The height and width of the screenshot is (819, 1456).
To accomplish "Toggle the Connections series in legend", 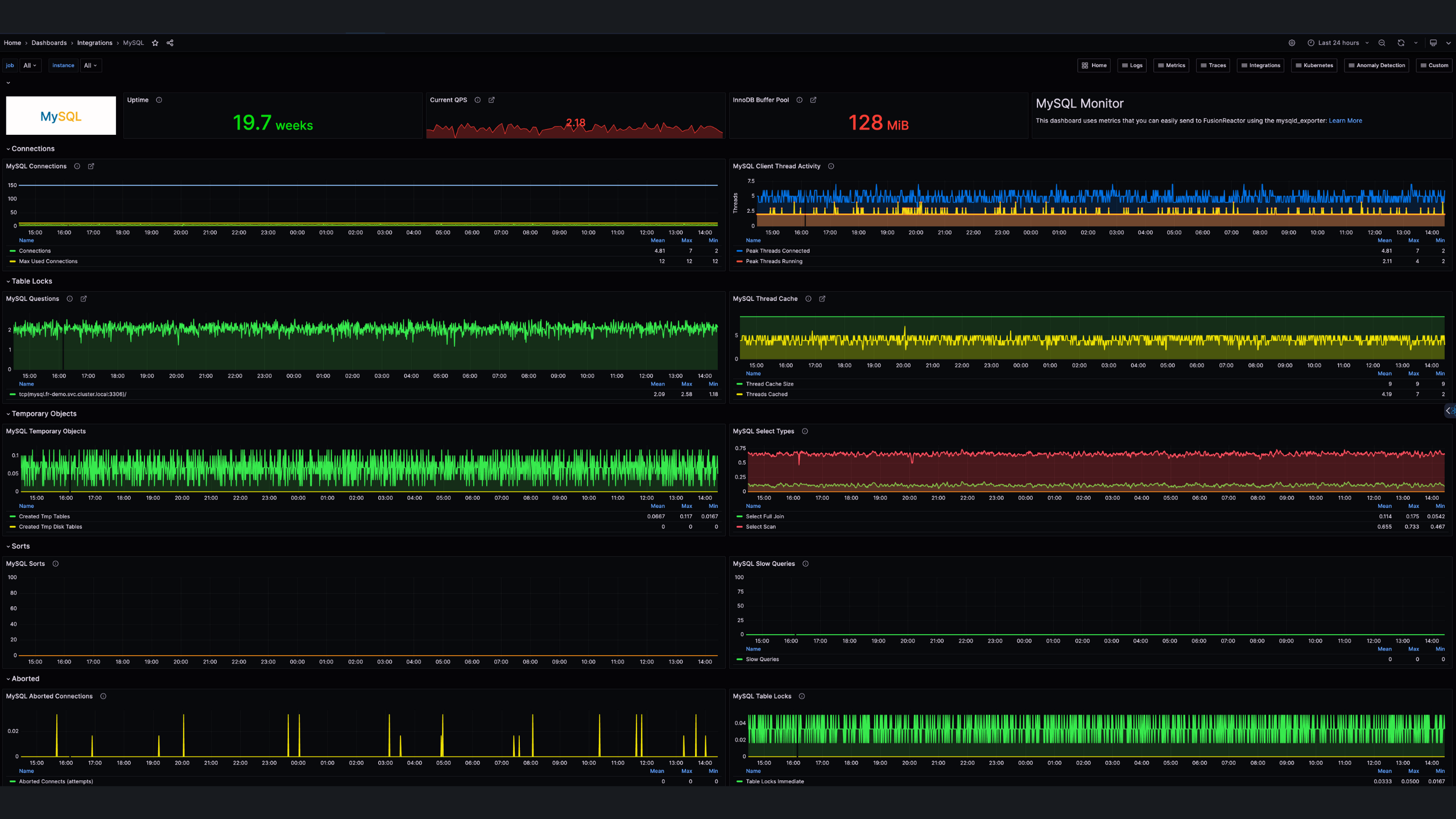I will (x=35, y=251).
